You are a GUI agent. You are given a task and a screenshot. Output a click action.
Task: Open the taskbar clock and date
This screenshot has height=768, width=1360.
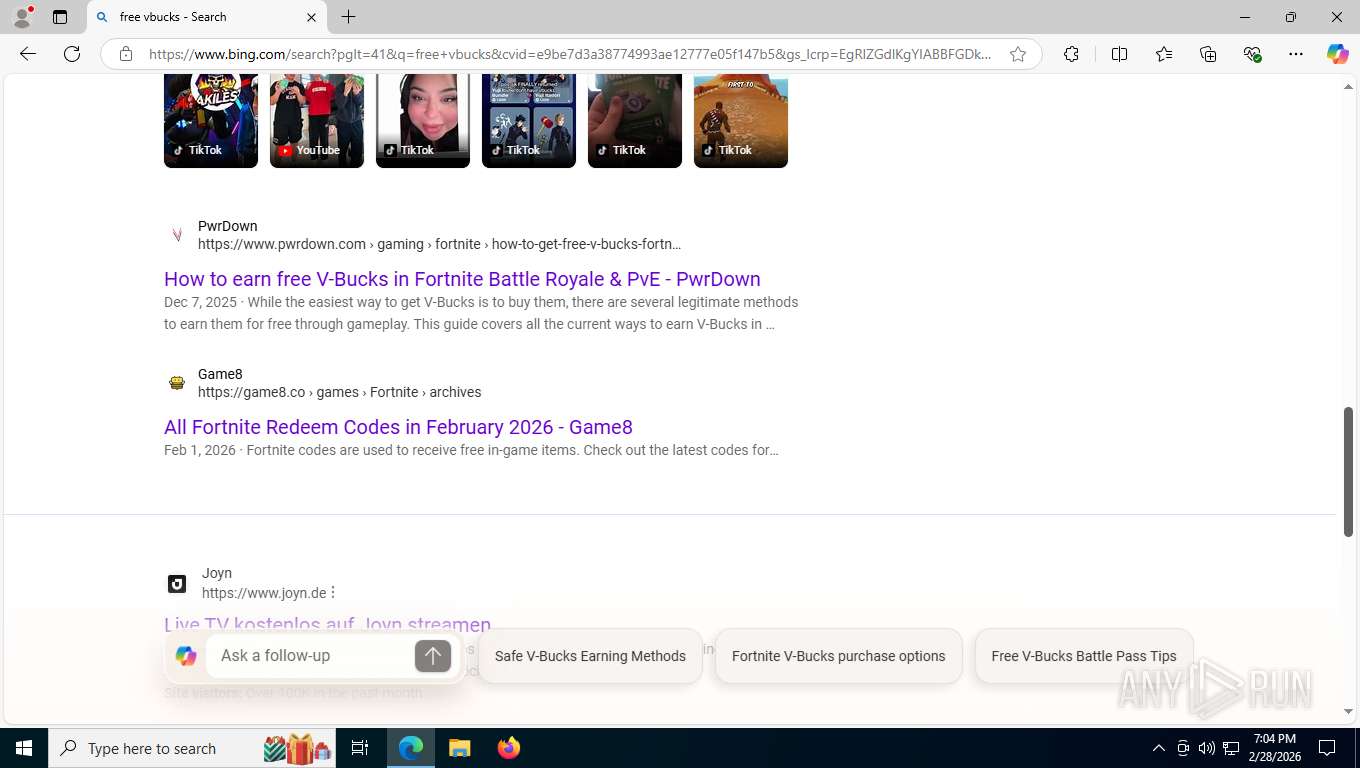coord(1274,748)
